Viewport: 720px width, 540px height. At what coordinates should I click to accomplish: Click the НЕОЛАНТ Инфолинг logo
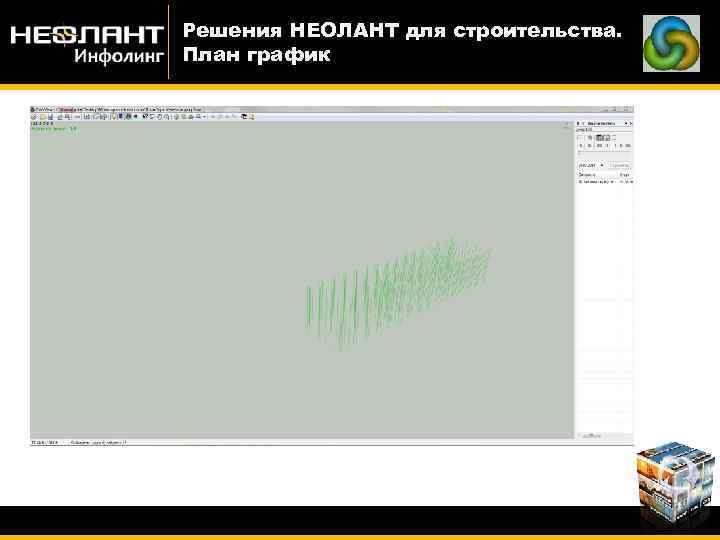point(87,44)
